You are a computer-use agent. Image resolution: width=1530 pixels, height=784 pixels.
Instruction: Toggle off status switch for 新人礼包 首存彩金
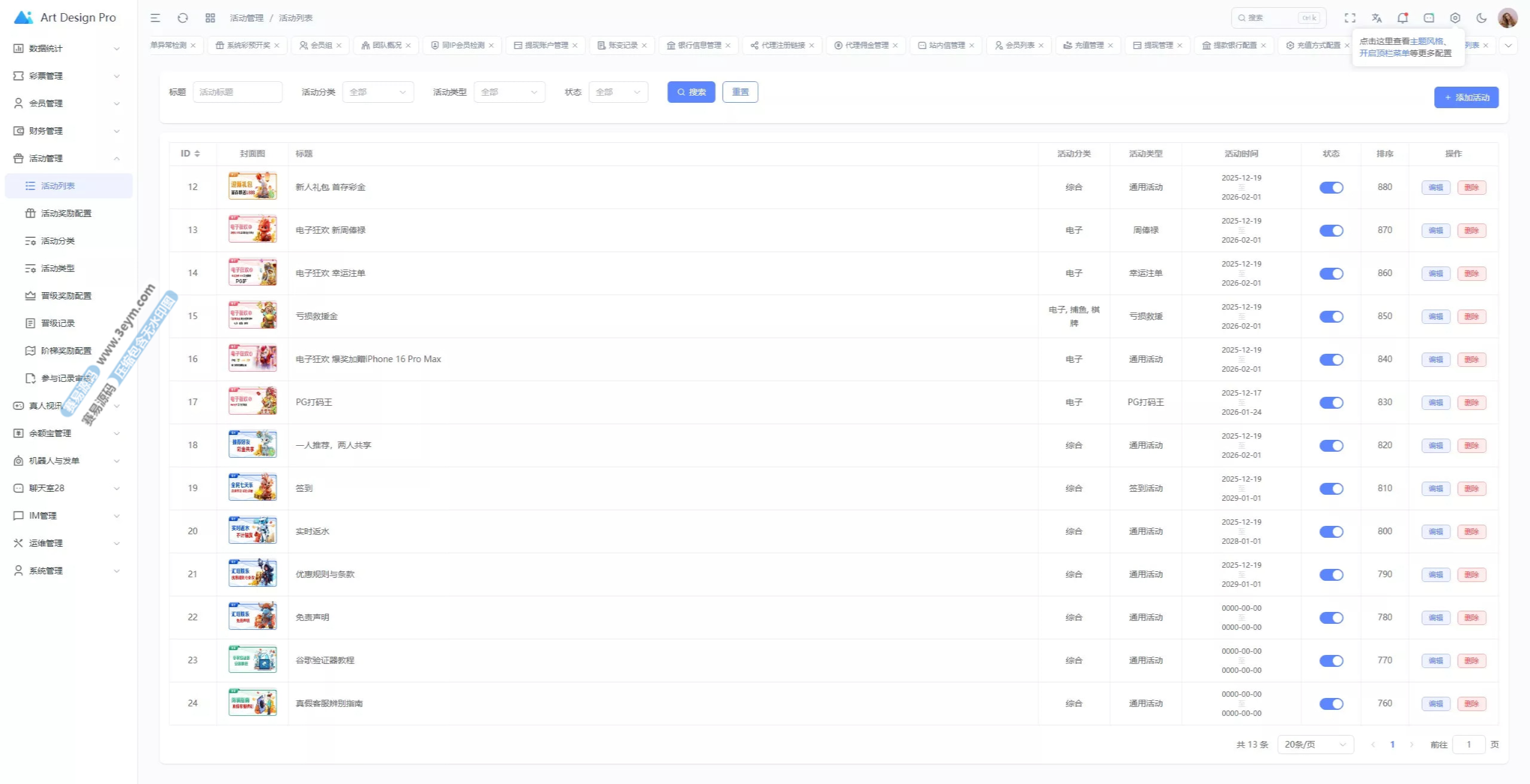pyautogui.click(x=1331, y=188)
